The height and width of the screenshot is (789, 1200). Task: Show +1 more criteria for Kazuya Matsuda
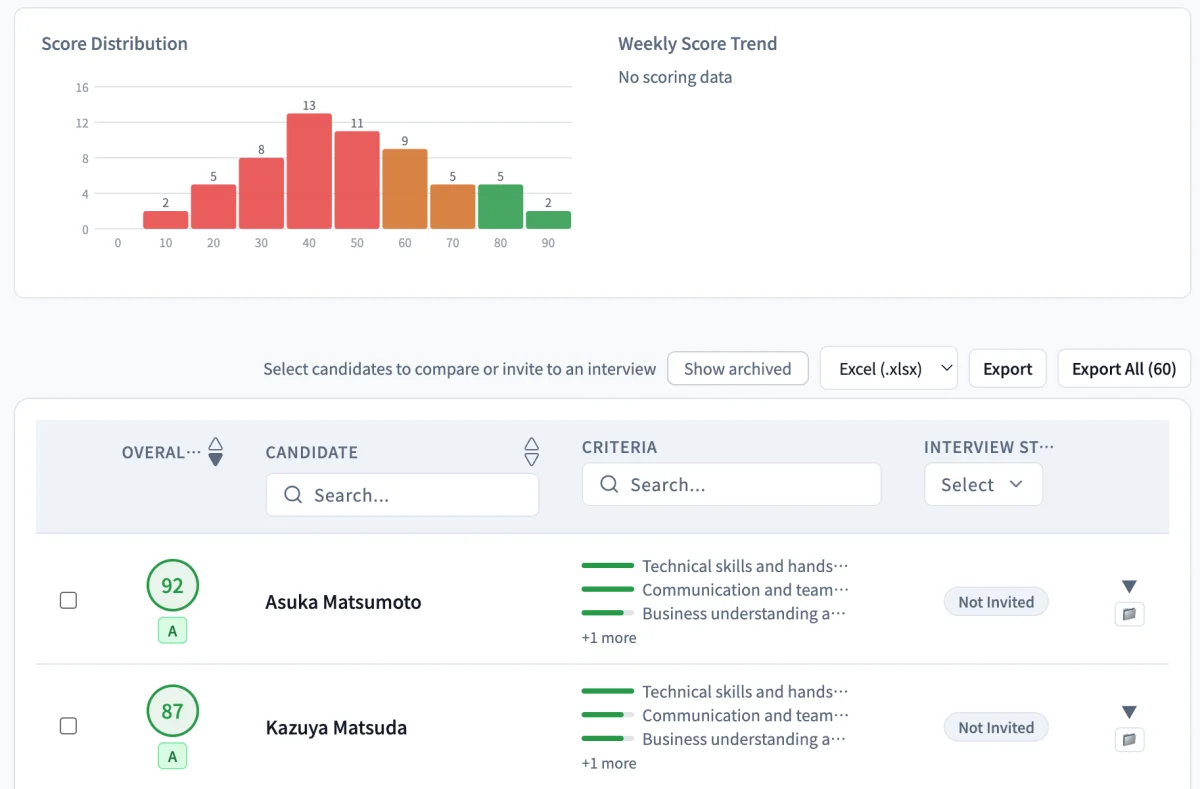(x=609, y=764)
